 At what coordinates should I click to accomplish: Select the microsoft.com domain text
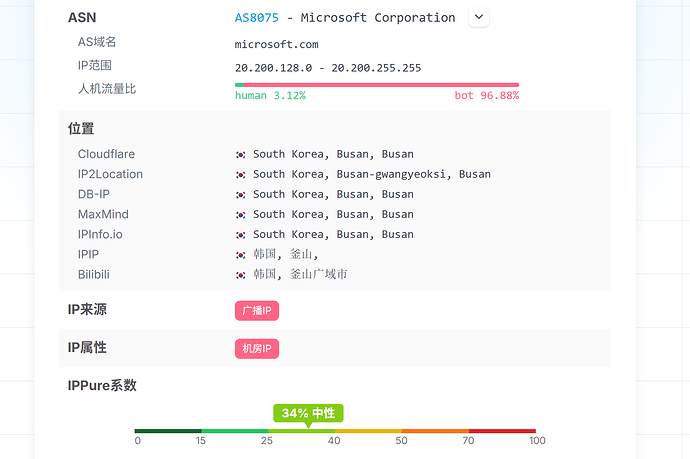(276, 44)
